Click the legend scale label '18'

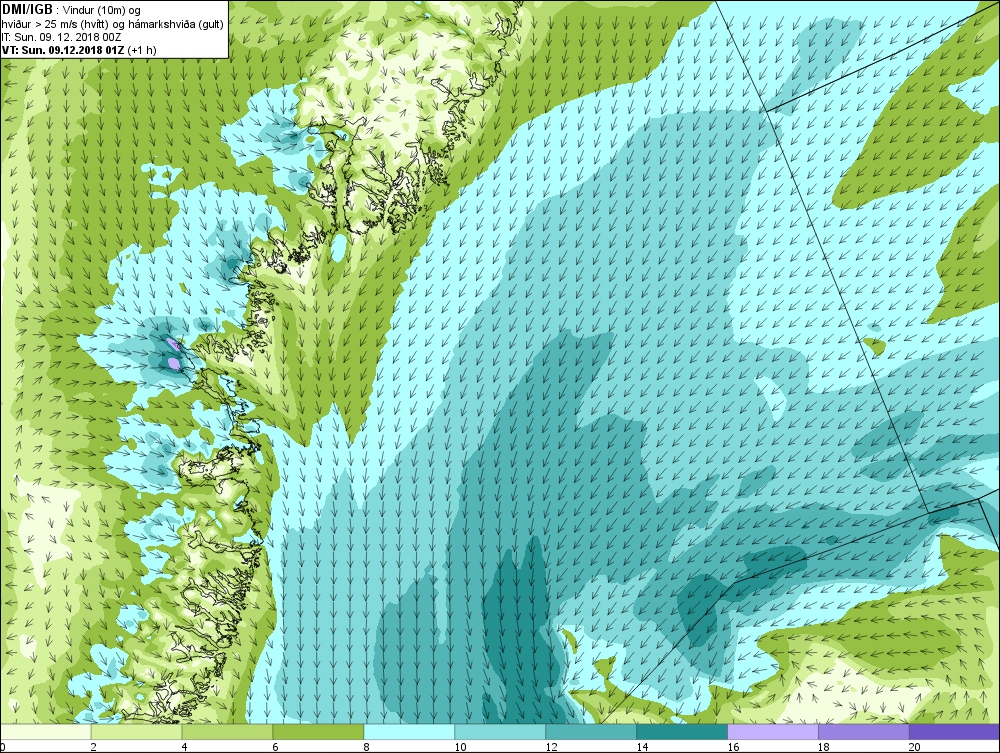(x=824, y=747)
